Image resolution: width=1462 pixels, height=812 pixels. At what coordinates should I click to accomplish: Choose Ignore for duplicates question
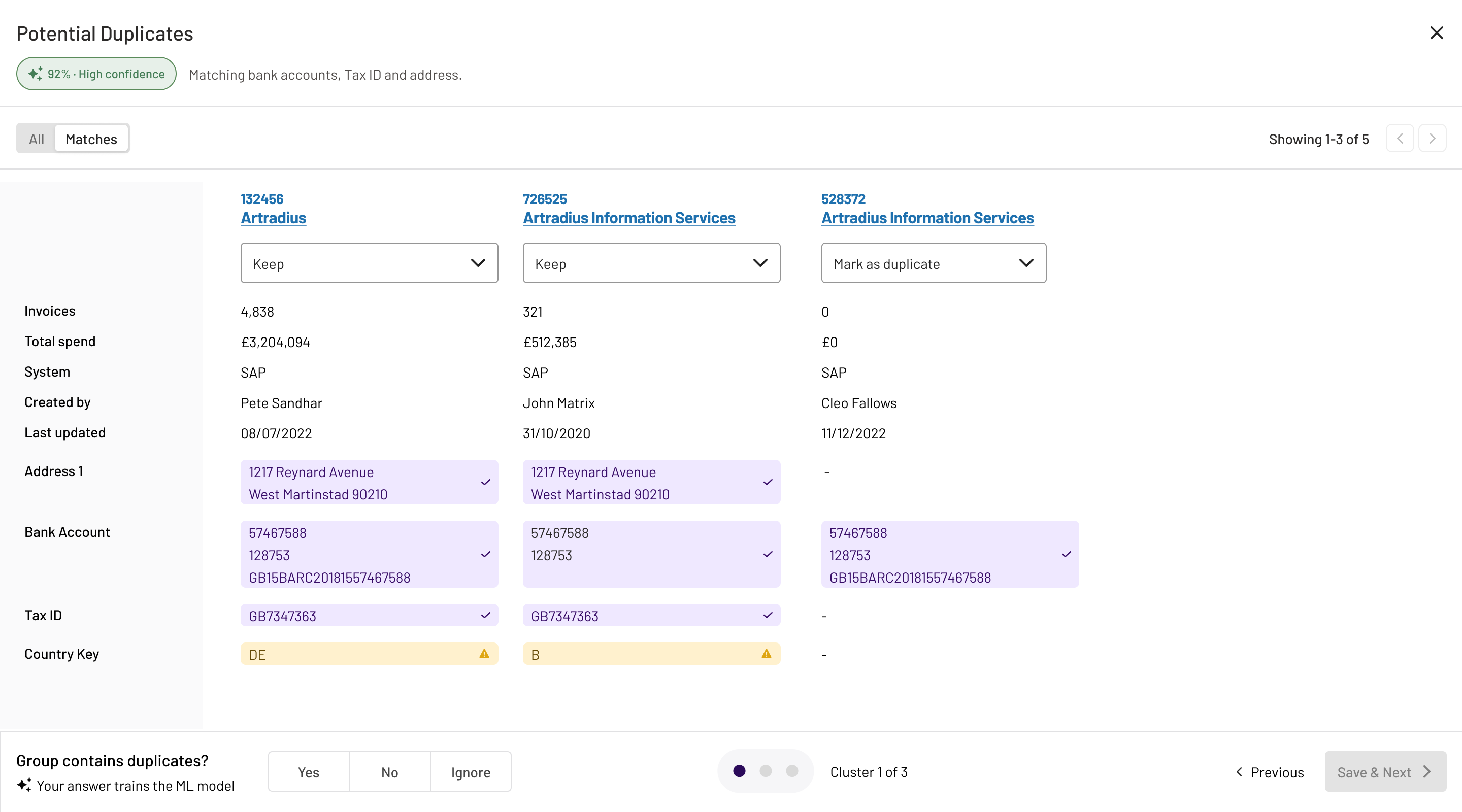[471, 772]
